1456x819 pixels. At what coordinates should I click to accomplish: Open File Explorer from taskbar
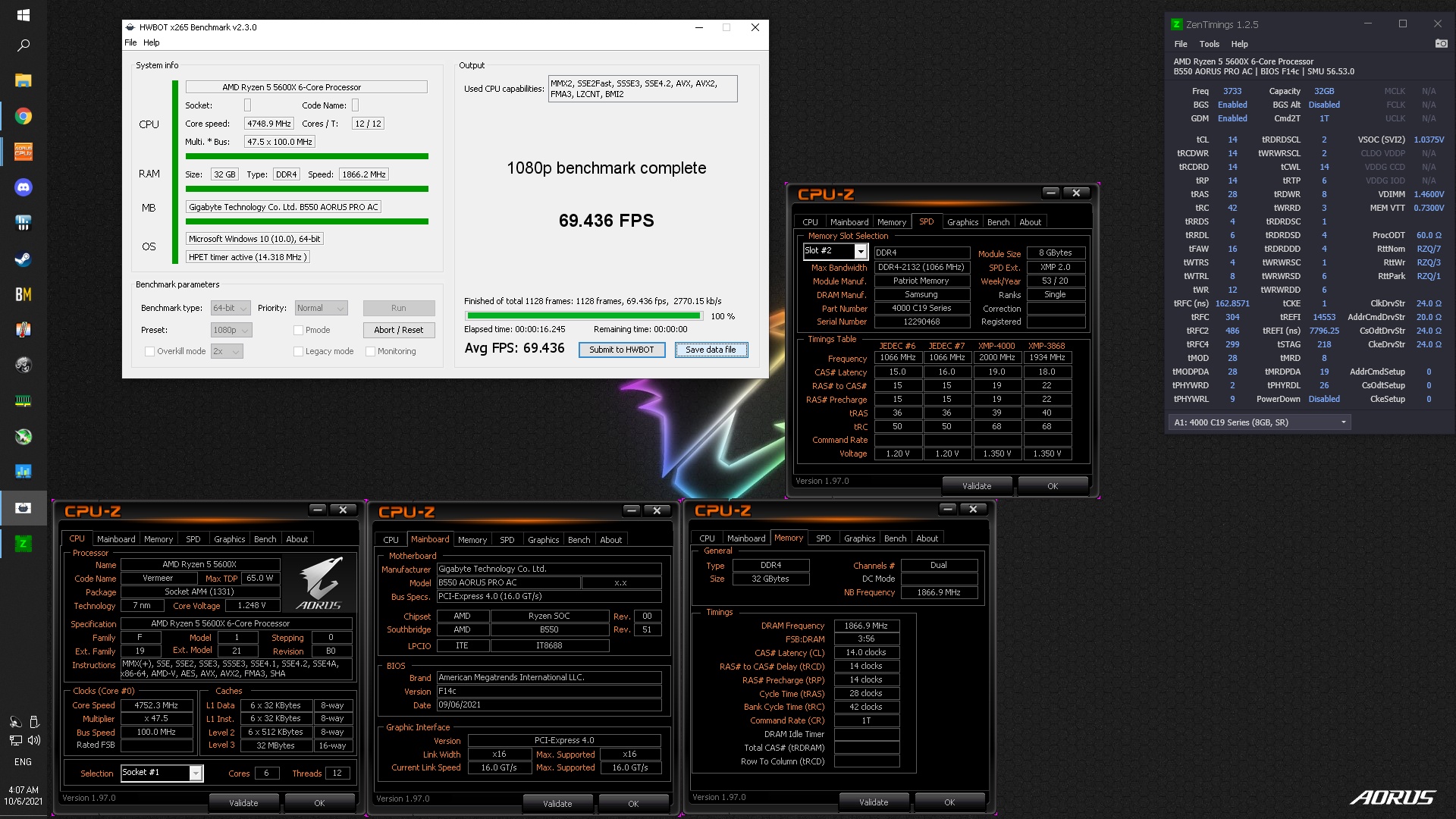pos(23,80)
